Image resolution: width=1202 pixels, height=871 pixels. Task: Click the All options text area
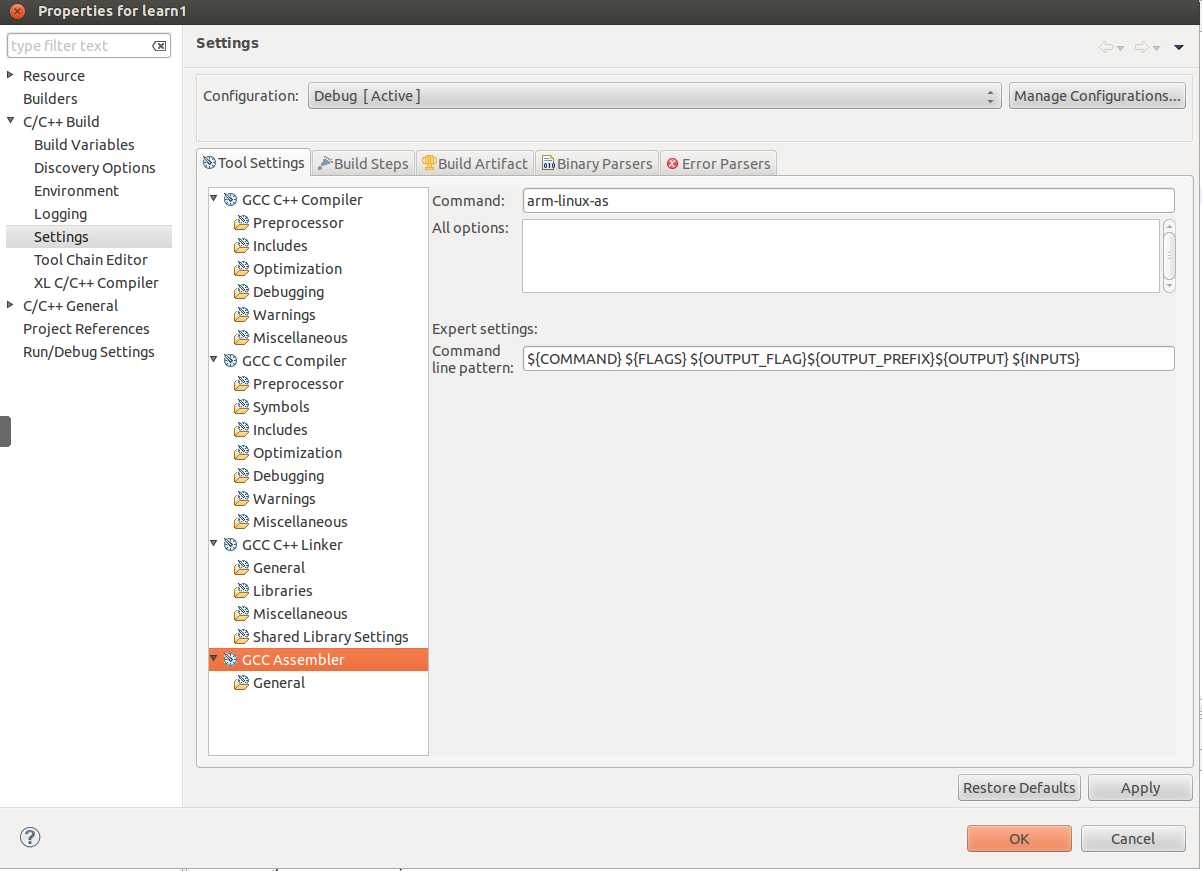click(841, 256)
